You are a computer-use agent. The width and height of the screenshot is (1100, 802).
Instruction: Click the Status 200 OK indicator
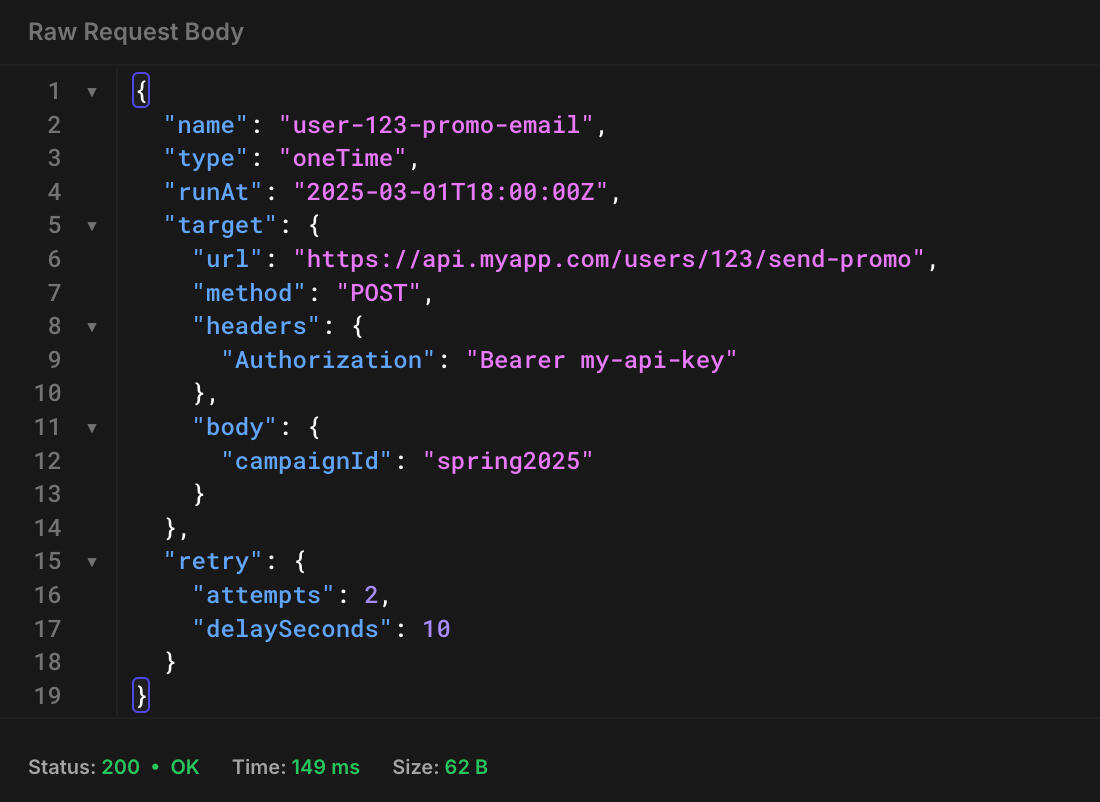(114, 767)
